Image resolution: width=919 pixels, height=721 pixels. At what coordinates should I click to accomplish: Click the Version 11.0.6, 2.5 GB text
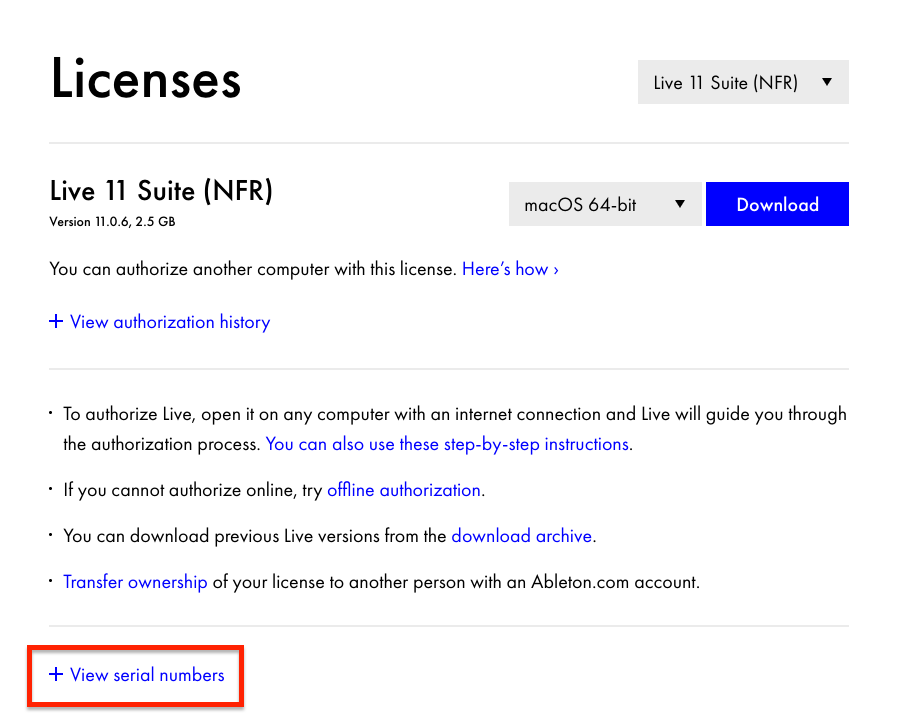pyautogui.click(x=112, y=222)
